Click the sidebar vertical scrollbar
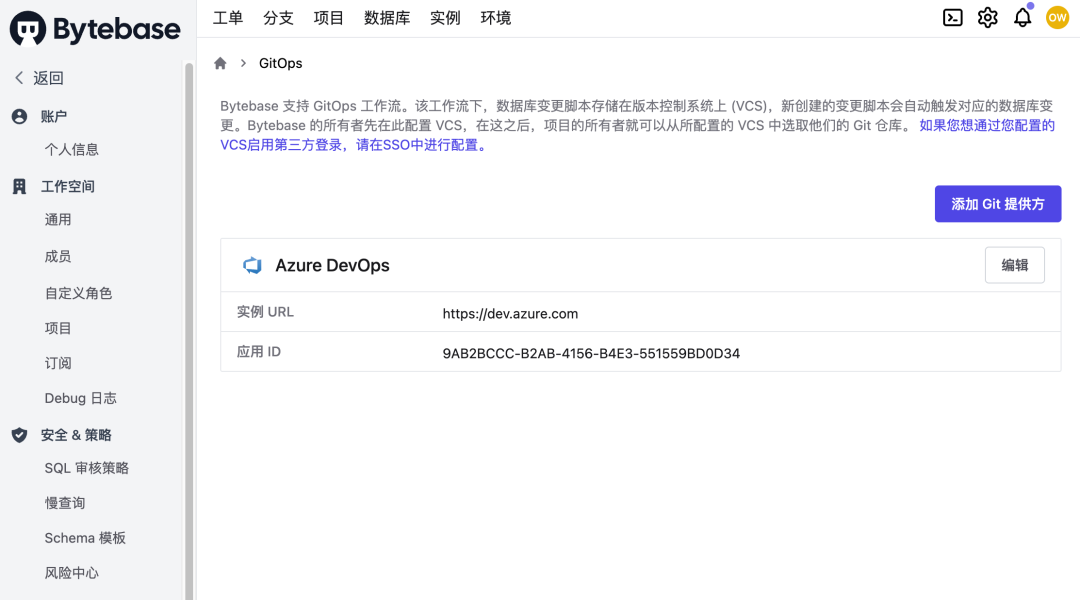The image size is (1080, 600). coord(189,331)
